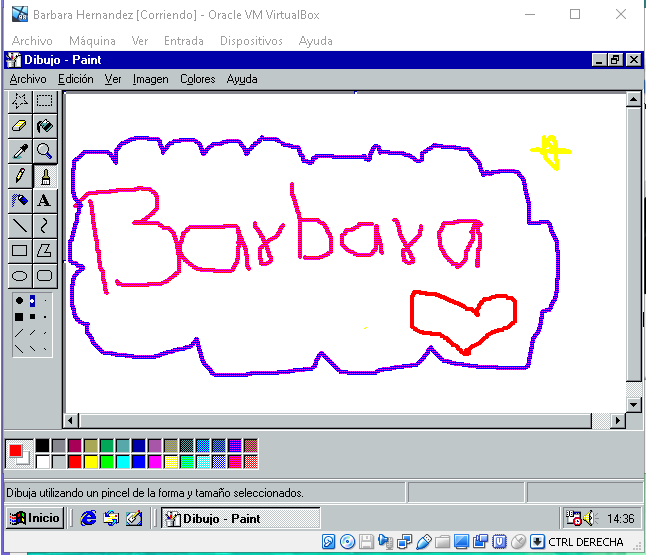Choose the Magnifier zoom tool
646x555 pixels.
pos(45,151)
